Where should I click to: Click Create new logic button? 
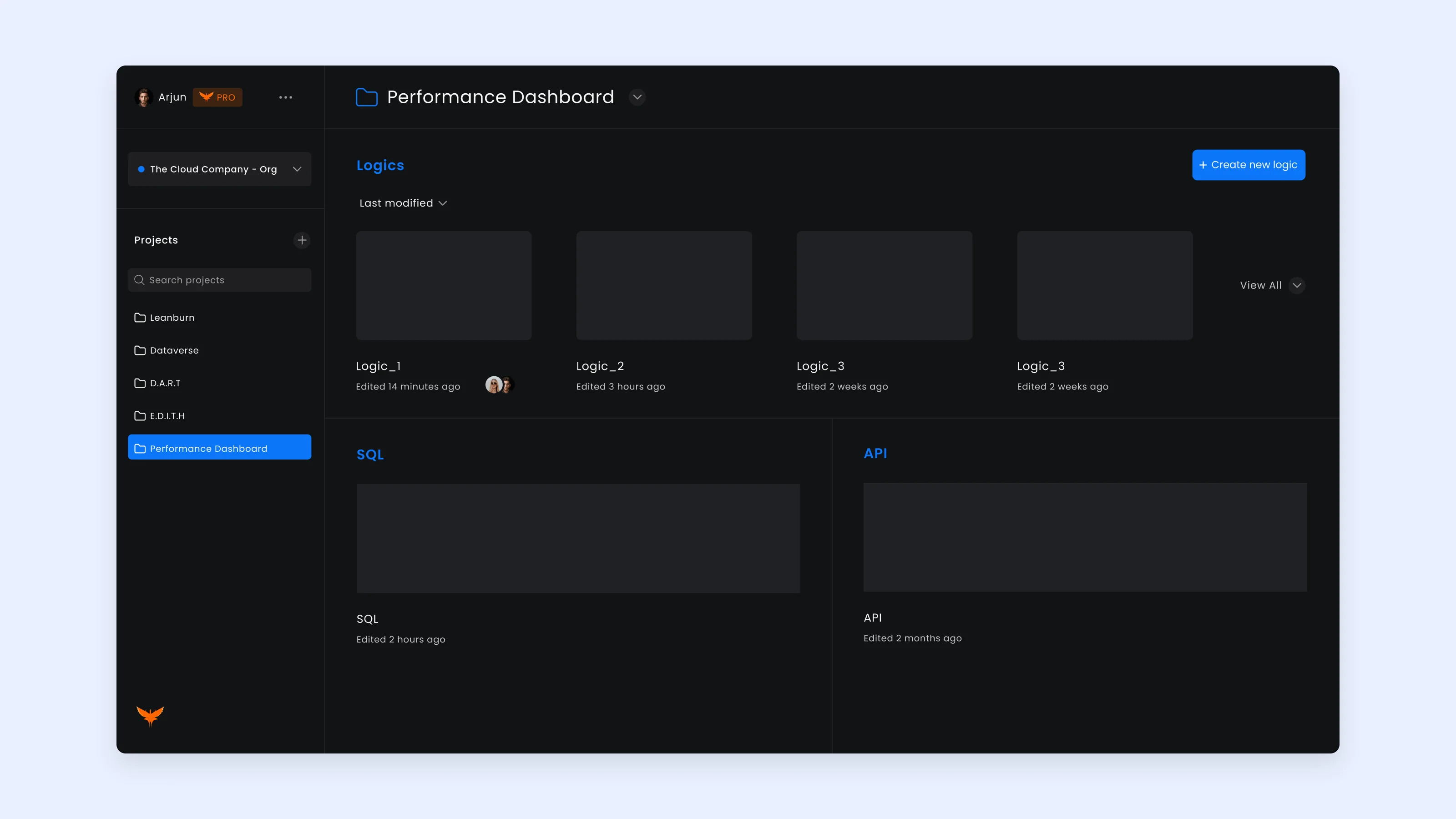pos(1249,165)
